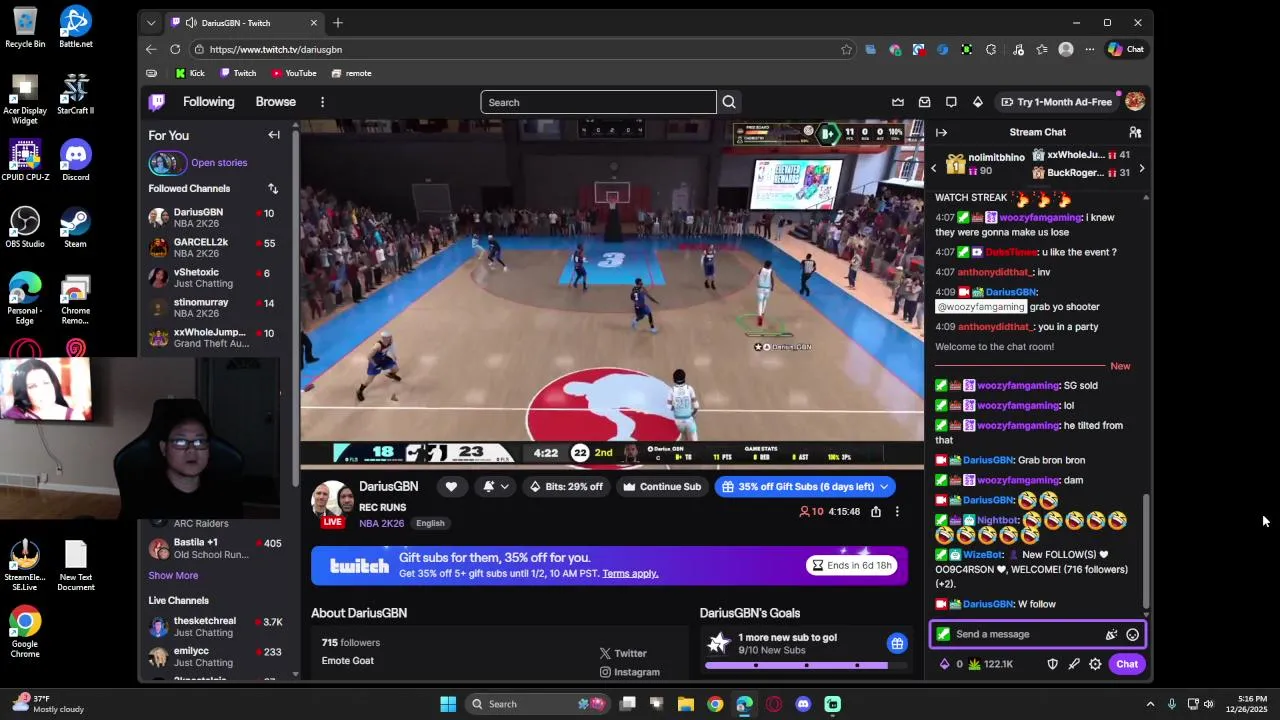The image size is (1280, 720).
Task: Click the Twitch logo home icon
Action: point(157,102)
